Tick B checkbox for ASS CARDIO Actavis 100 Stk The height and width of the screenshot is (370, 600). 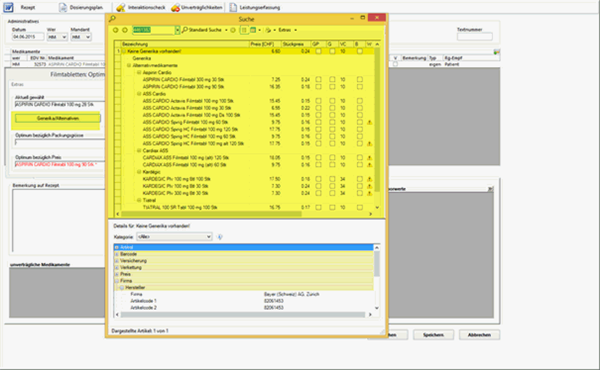(x=359, y=101)
